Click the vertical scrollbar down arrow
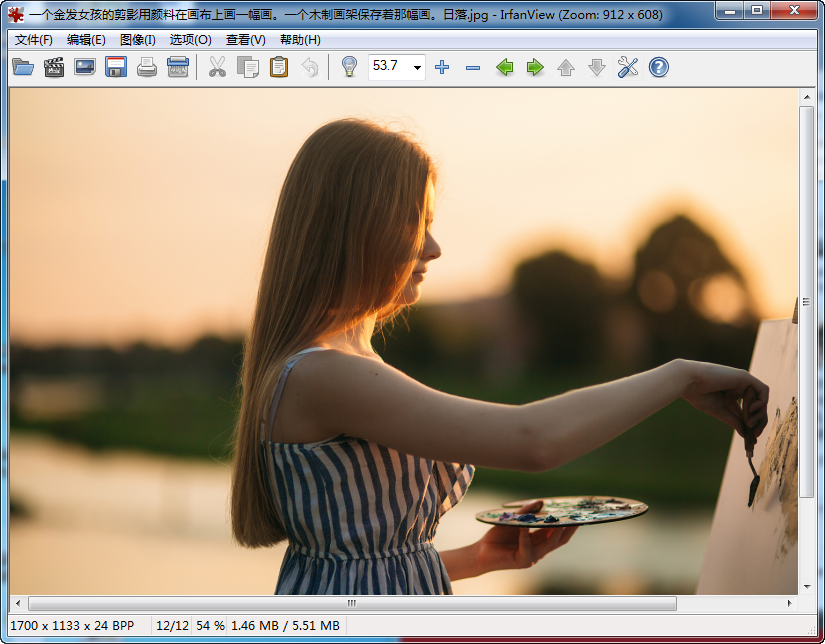The image size is (825, 644). (x=807, y=587)
